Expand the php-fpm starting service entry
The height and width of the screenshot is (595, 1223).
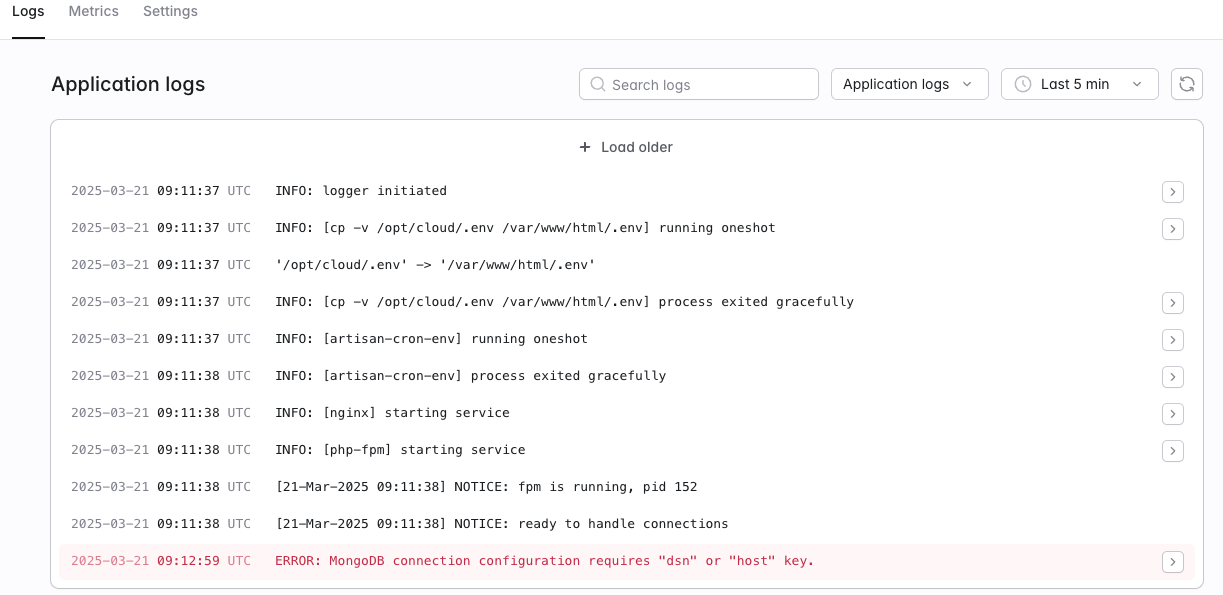tap(1173, 451)
